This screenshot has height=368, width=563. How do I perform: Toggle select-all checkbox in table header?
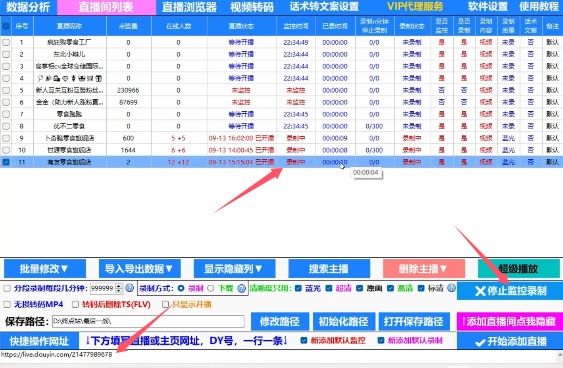coord(6,26)
